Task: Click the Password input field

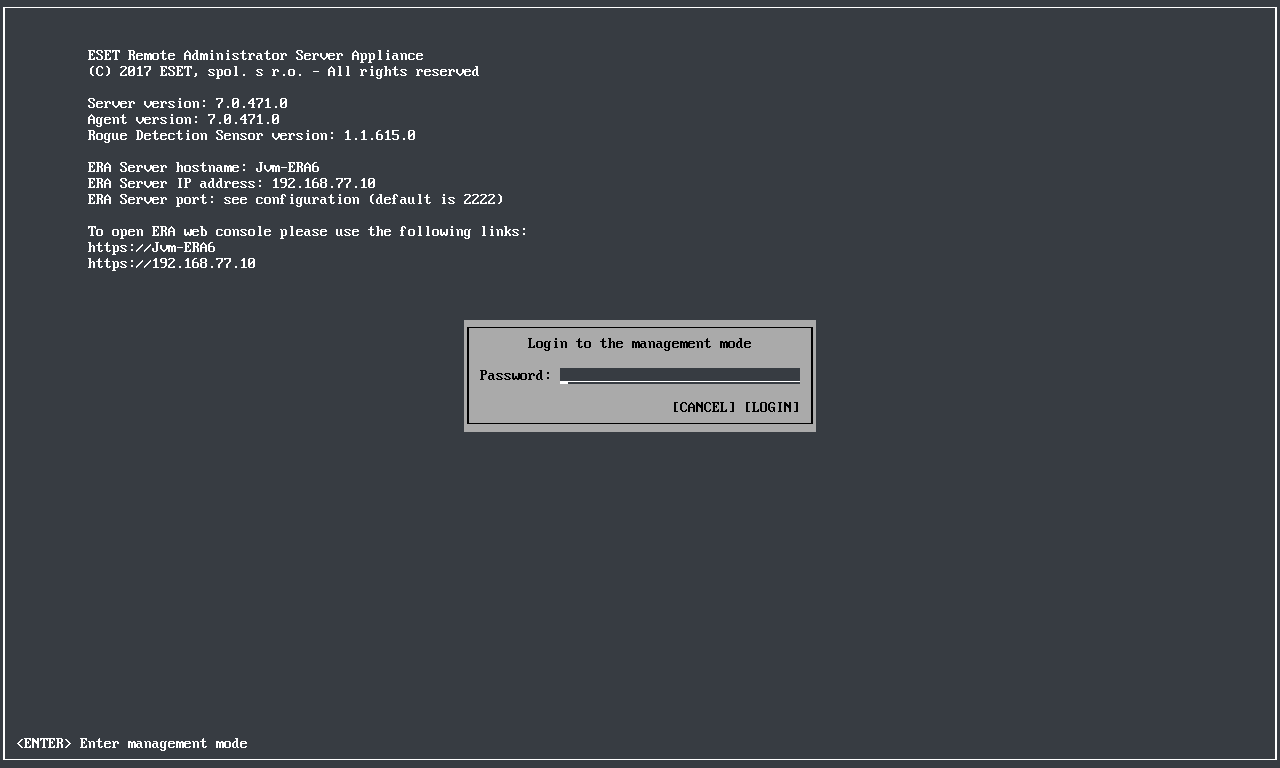Action: pyautogui.click(x=680, y=375)
